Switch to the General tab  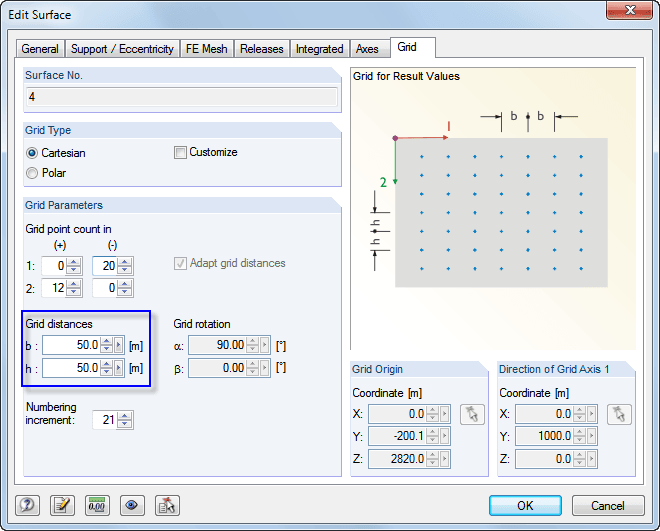[40, 49]
